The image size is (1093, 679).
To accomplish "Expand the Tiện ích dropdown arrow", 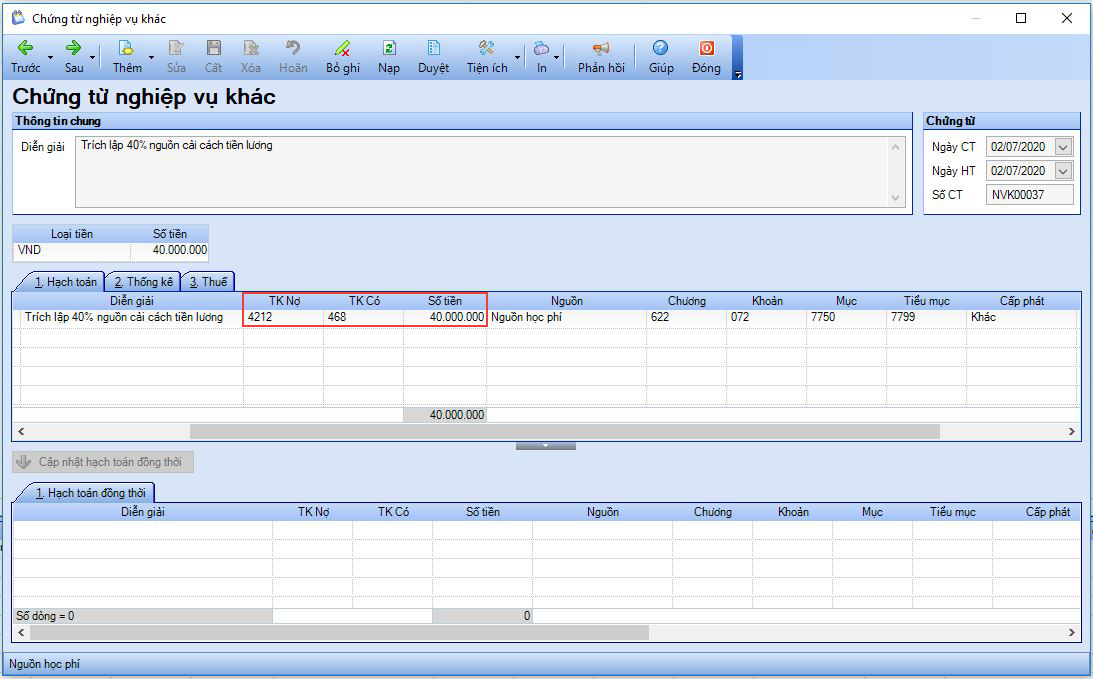I will pos(517,57).
